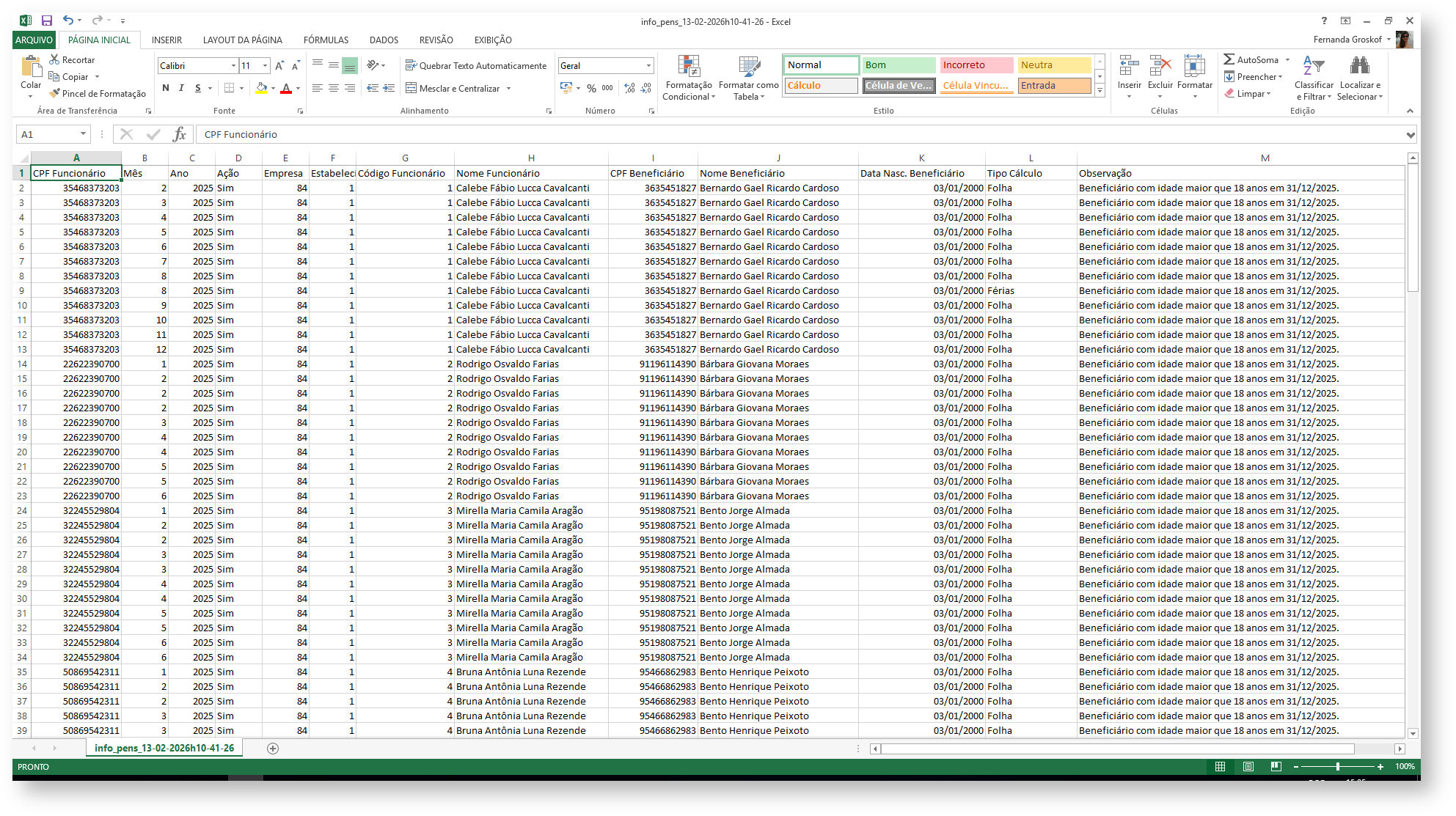
Task: Click the zoom slider in status bar
Action: point(1338,766)
